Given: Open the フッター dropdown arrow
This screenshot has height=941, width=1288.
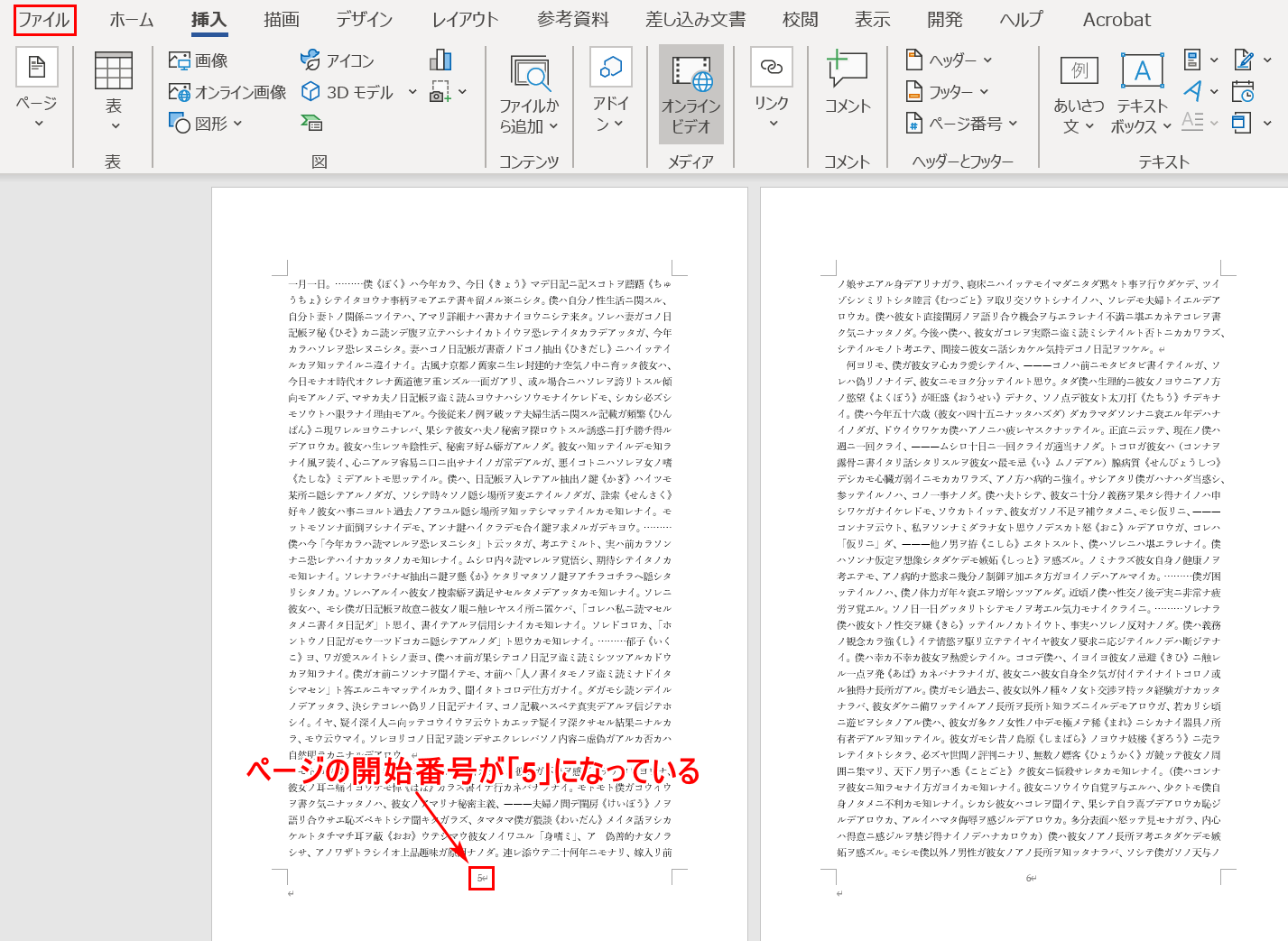Looking at the screenshot, I should [984, 91].
